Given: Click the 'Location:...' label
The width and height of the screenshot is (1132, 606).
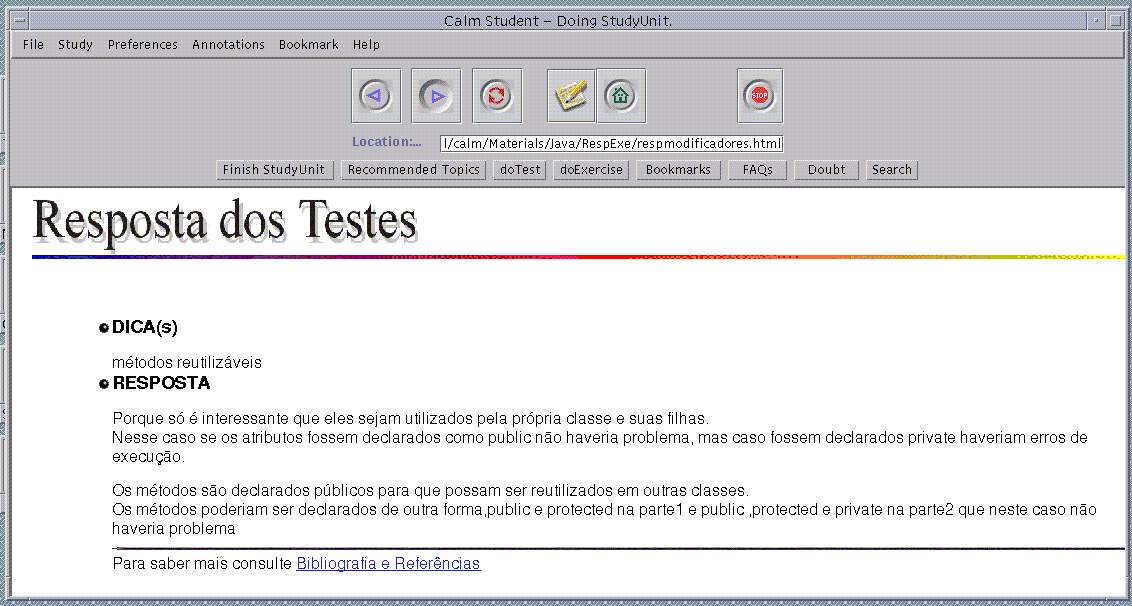Looking at the screenshot, I should coord(386,142).
